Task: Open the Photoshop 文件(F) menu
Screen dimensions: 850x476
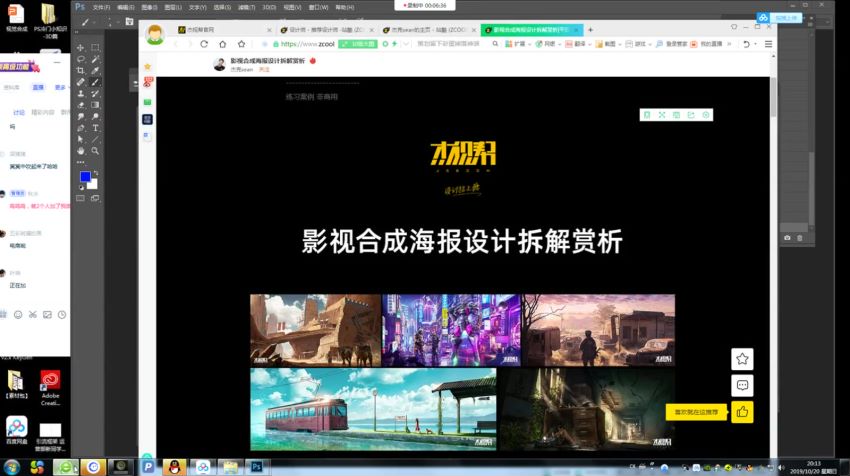Action: 101,7
